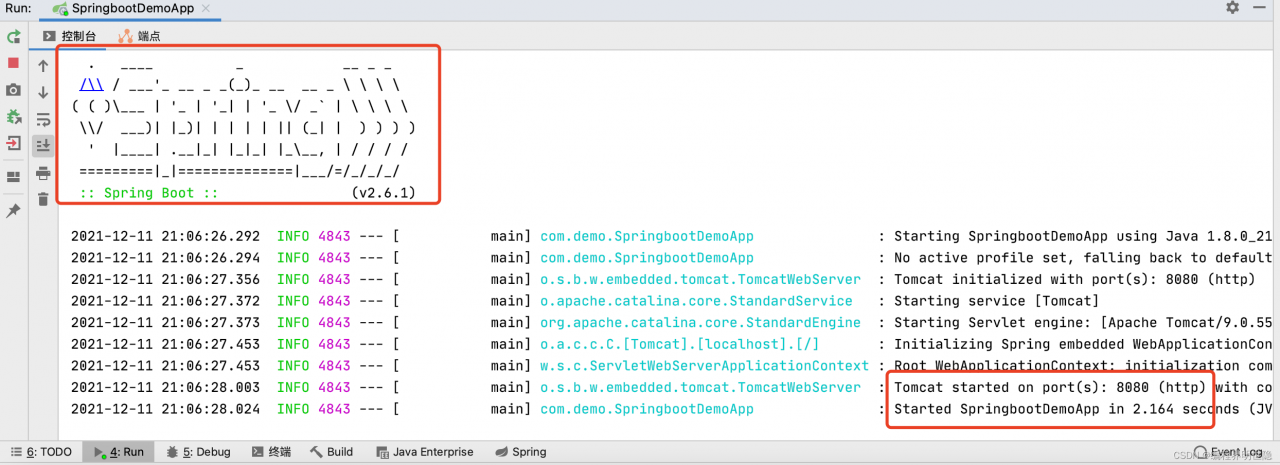Click timestamp '2021-12-11 21:06:28.024'
Image resolution: width=1280 pixels, height=465 pixels.
pyautogui.click(x=165, y=409)
